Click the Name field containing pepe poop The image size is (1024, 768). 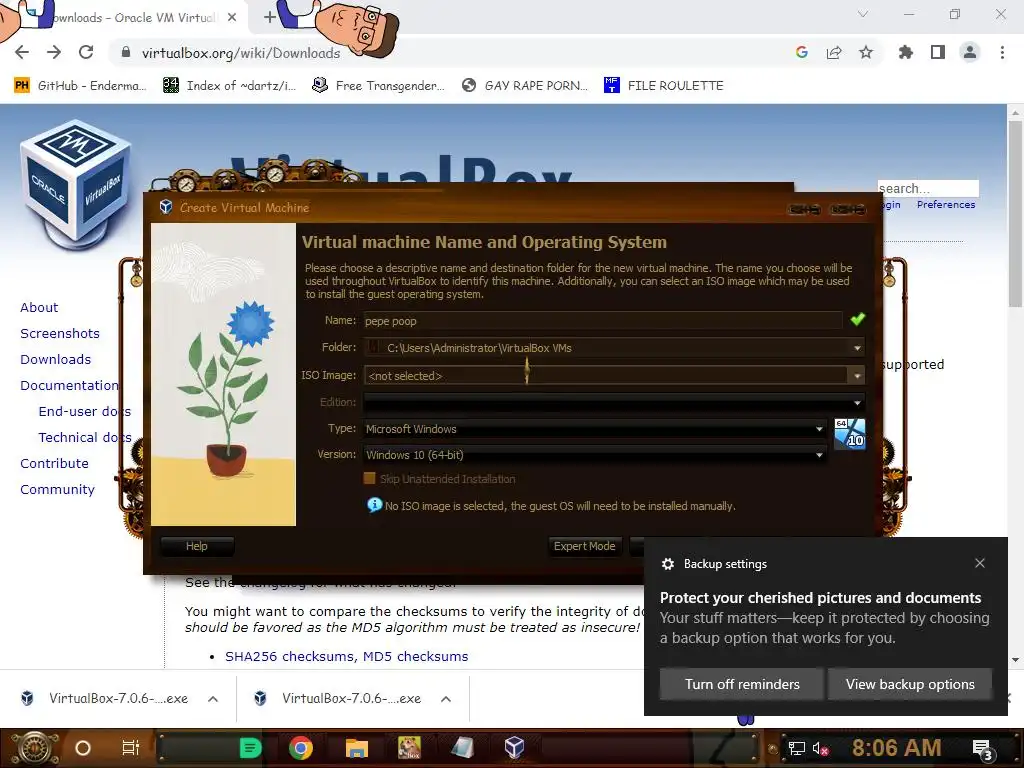602,321
